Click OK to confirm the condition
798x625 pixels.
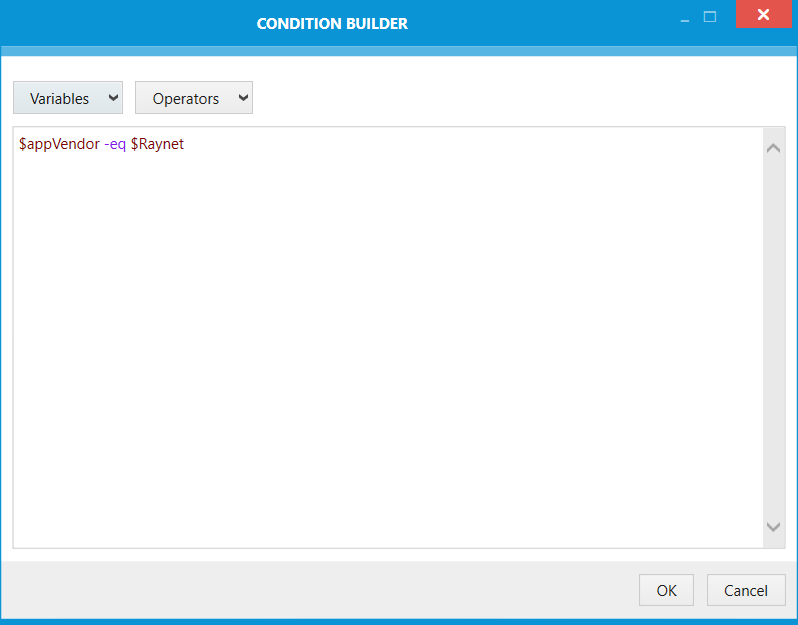tap(666, 590)
